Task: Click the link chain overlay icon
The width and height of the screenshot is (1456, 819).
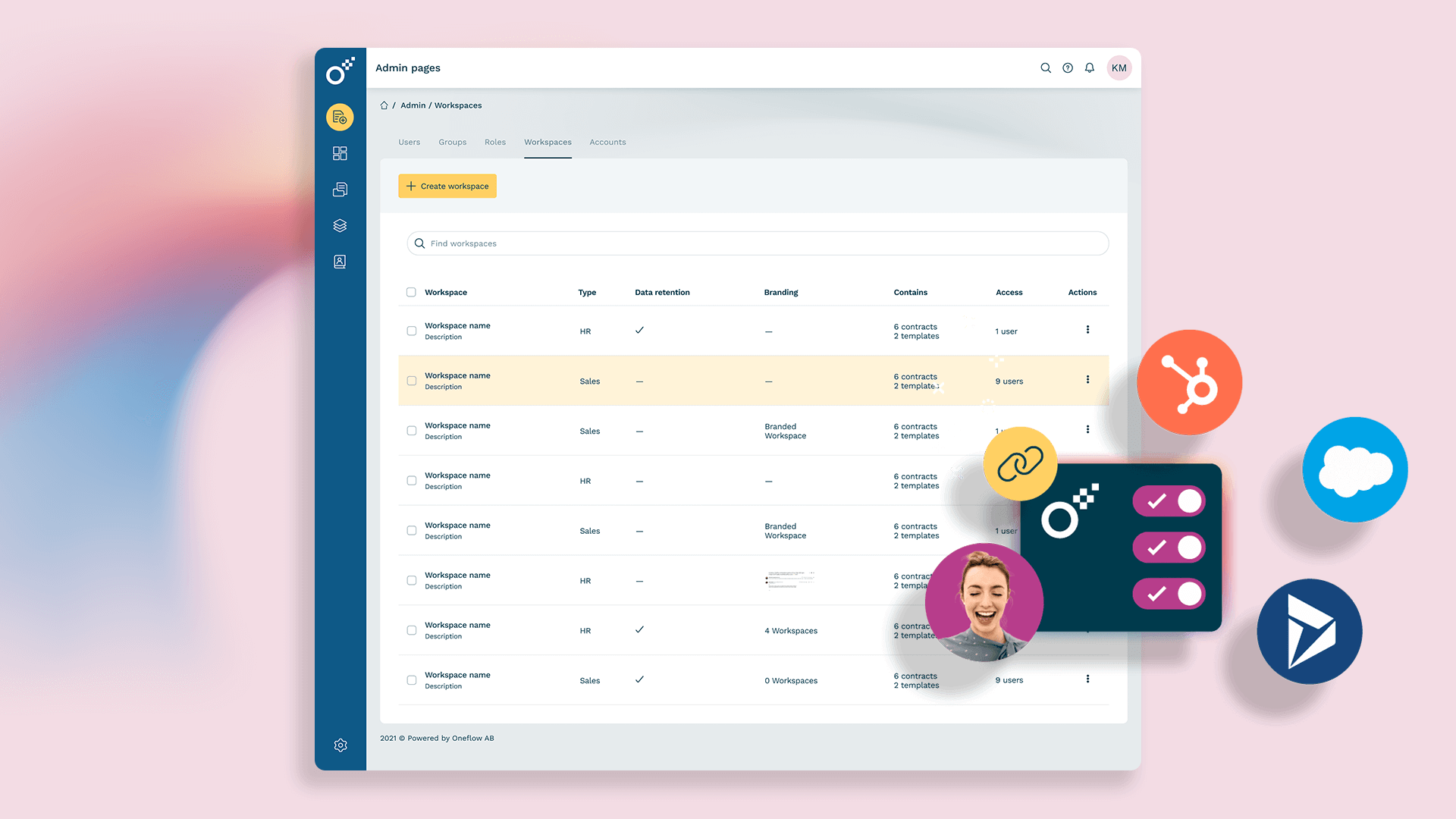Action: click(1019, 462)
